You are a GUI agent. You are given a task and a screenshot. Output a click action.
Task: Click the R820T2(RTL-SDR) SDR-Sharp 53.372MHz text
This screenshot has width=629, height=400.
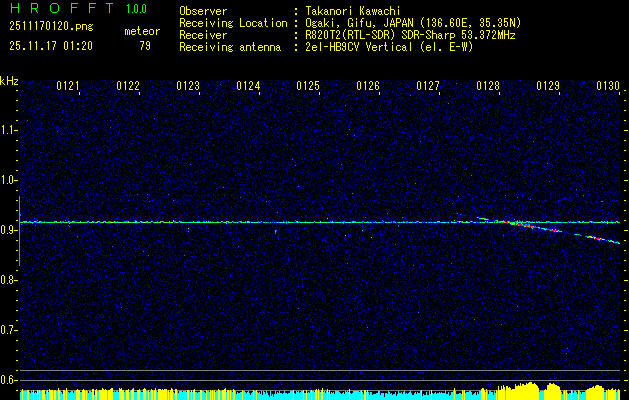click(x=410, y=35)
